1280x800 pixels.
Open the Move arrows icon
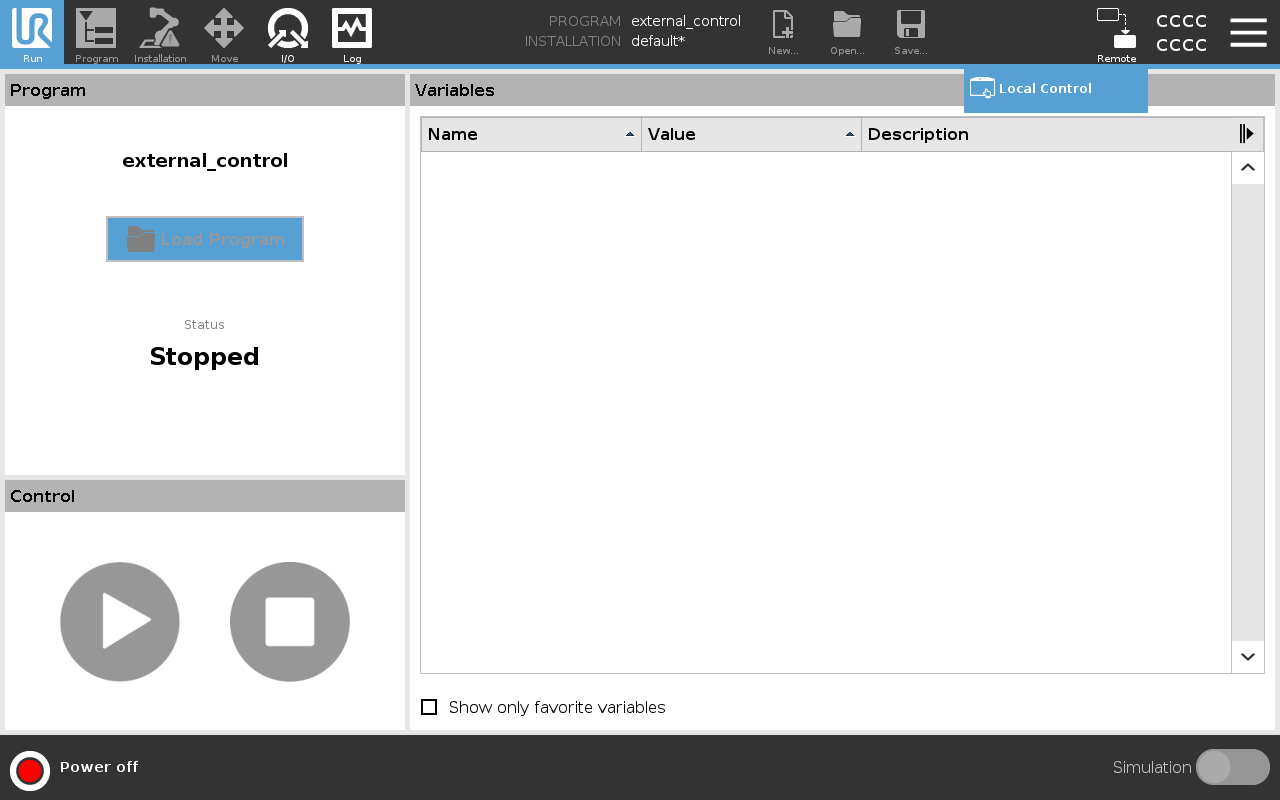(x=224, y=32)
